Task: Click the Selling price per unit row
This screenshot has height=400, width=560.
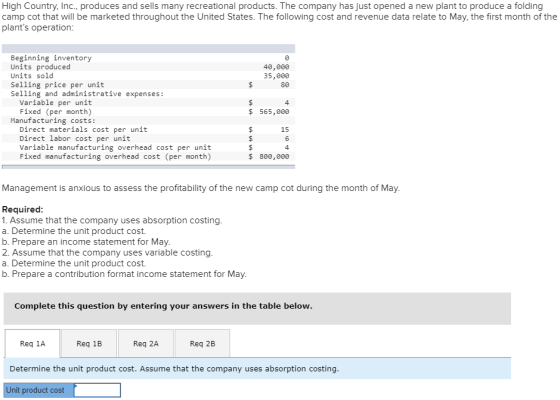Action: (149, 85)
